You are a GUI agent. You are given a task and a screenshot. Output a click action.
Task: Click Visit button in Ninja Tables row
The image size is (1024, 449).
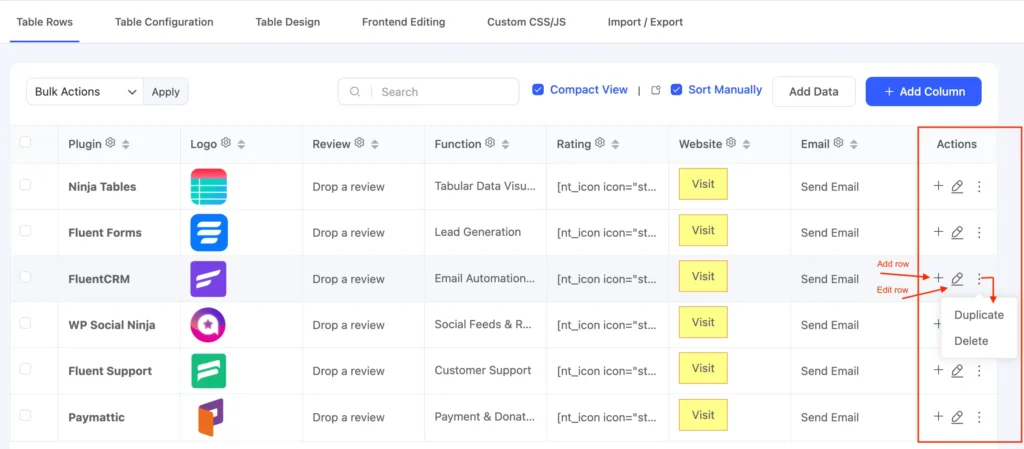[703, 184]
